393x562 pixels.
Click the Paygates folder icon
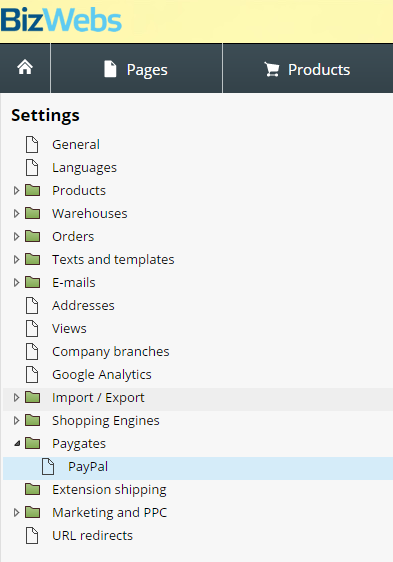(x=33, y=443)
